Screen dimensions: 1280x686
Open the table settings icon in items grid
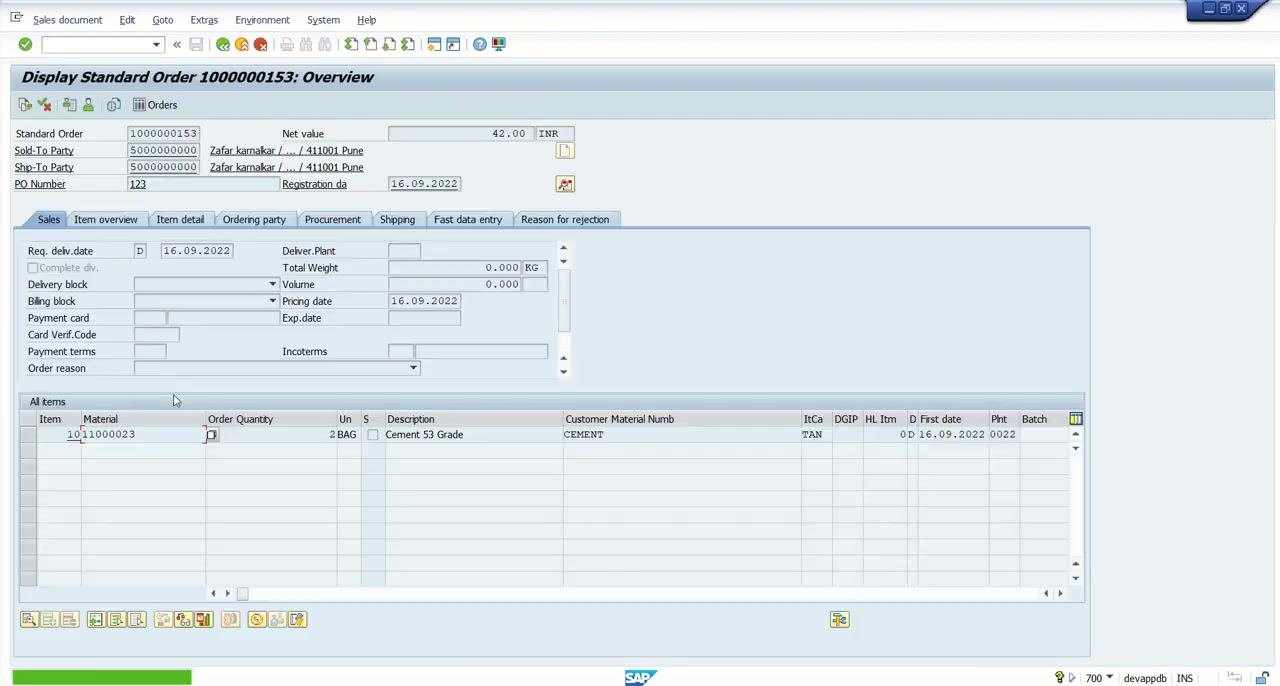pyautogui.click(x=1076, y=419)
